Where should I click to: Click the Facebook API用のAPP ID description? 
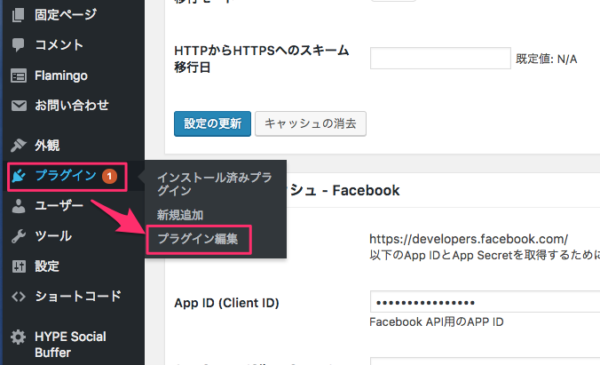(436, 322)
